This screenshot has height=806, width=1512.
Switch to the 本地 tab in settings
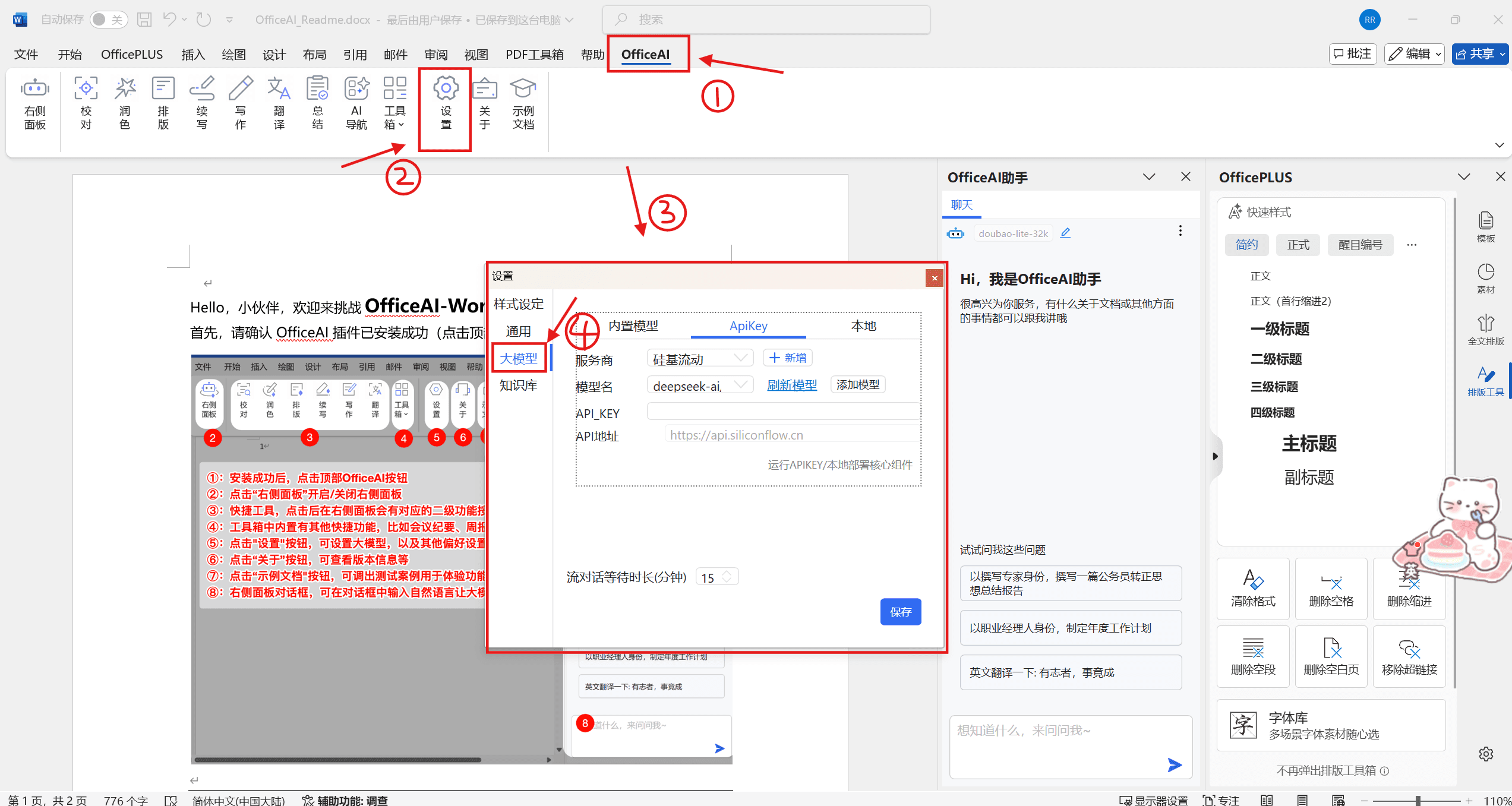pos(863,325)
